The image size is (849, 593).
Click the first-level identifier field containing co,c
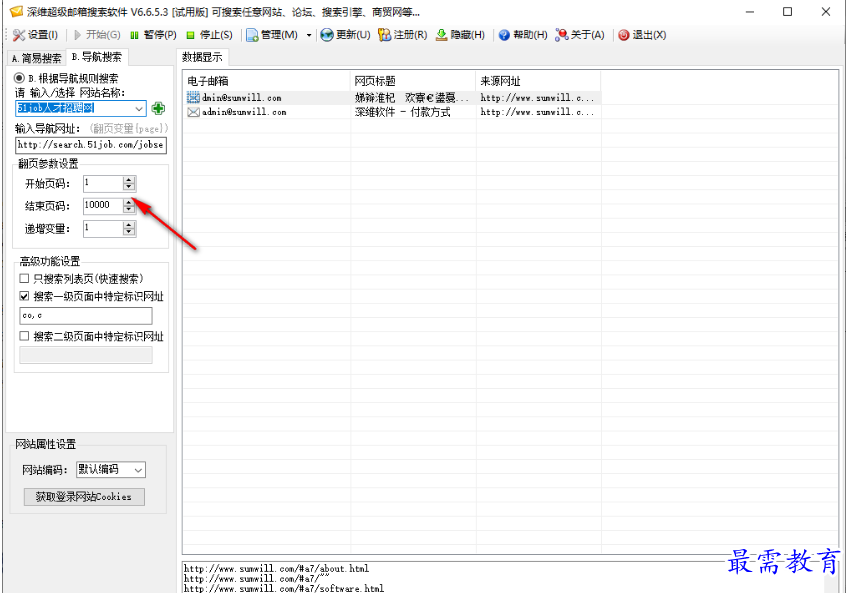86,316
